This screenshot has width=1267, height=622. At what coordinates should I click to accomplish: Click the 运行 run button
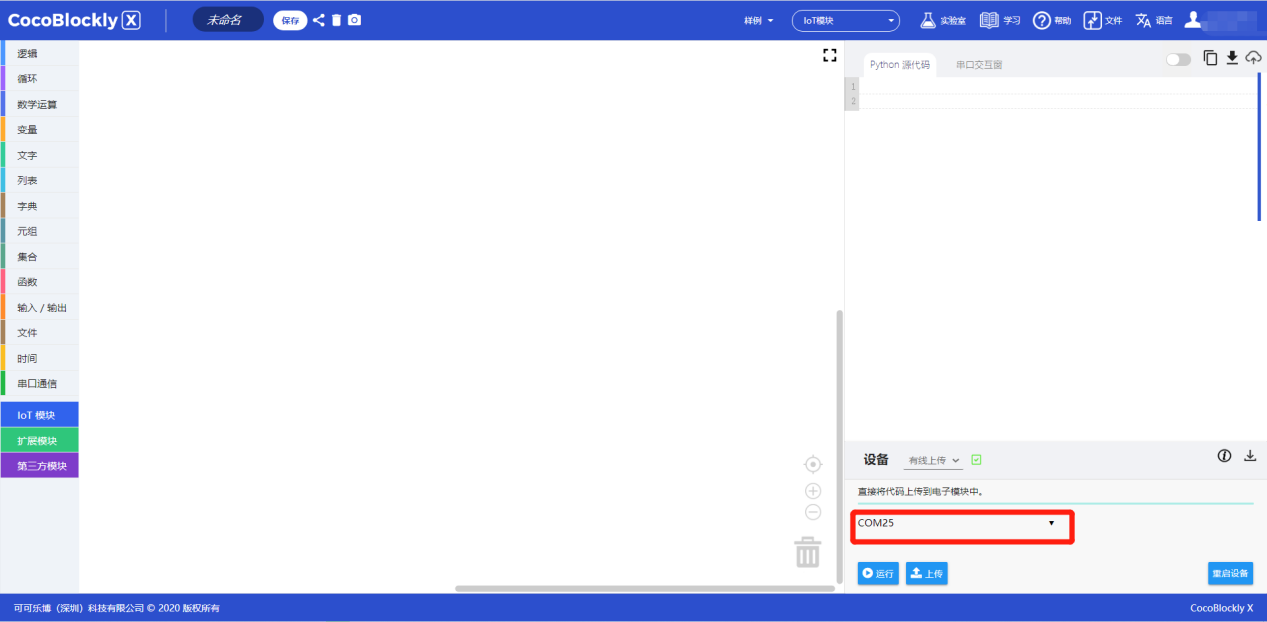point(878,573)
